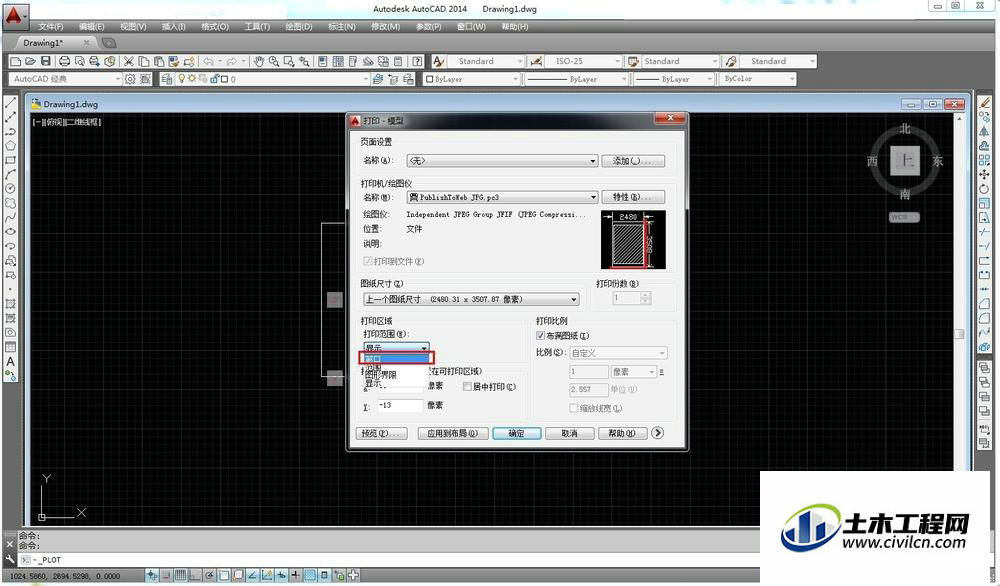Screen dimensions: 1000x586
Task: Click the Plot printer icon in toolbar
Action: (x=64, y=61)
